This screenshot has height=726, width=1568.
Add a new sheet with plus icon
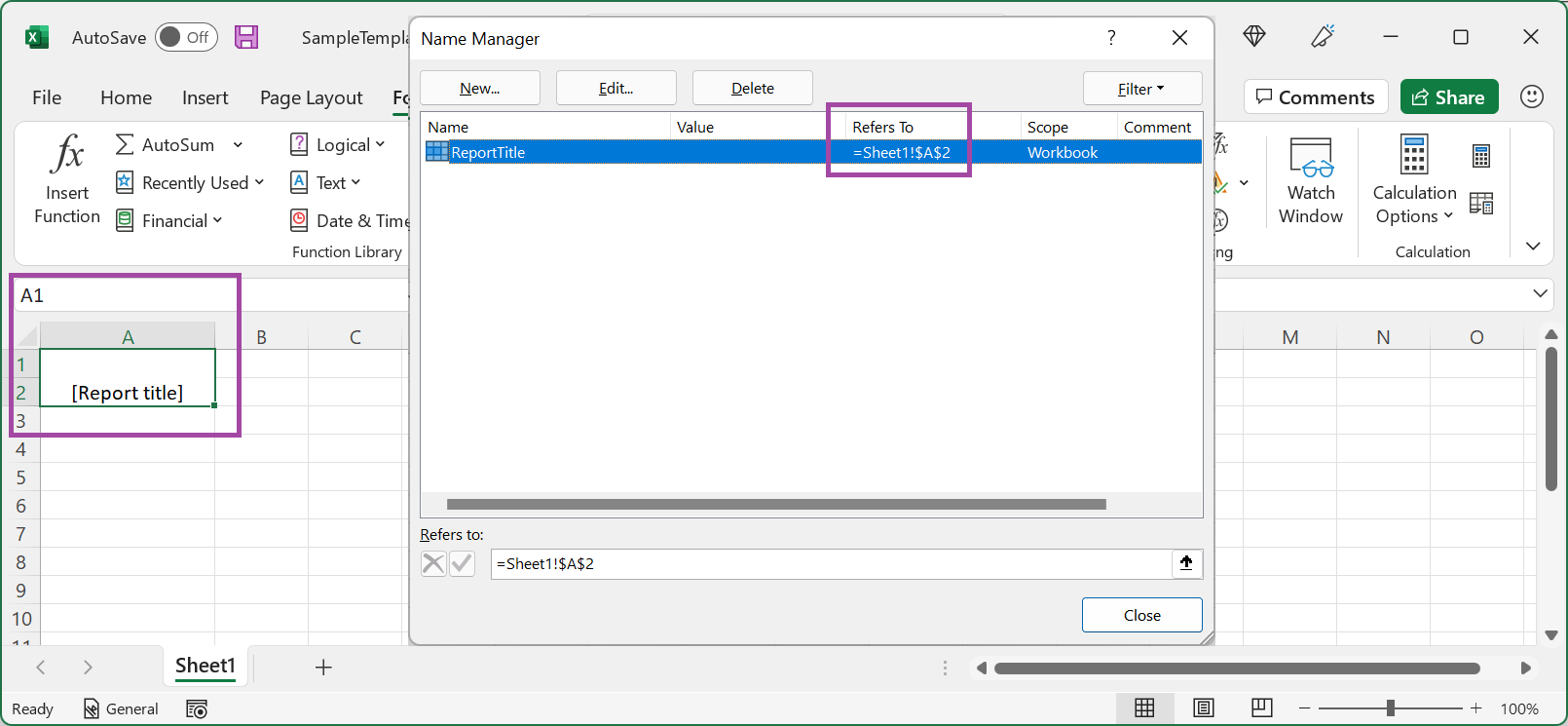323,667
